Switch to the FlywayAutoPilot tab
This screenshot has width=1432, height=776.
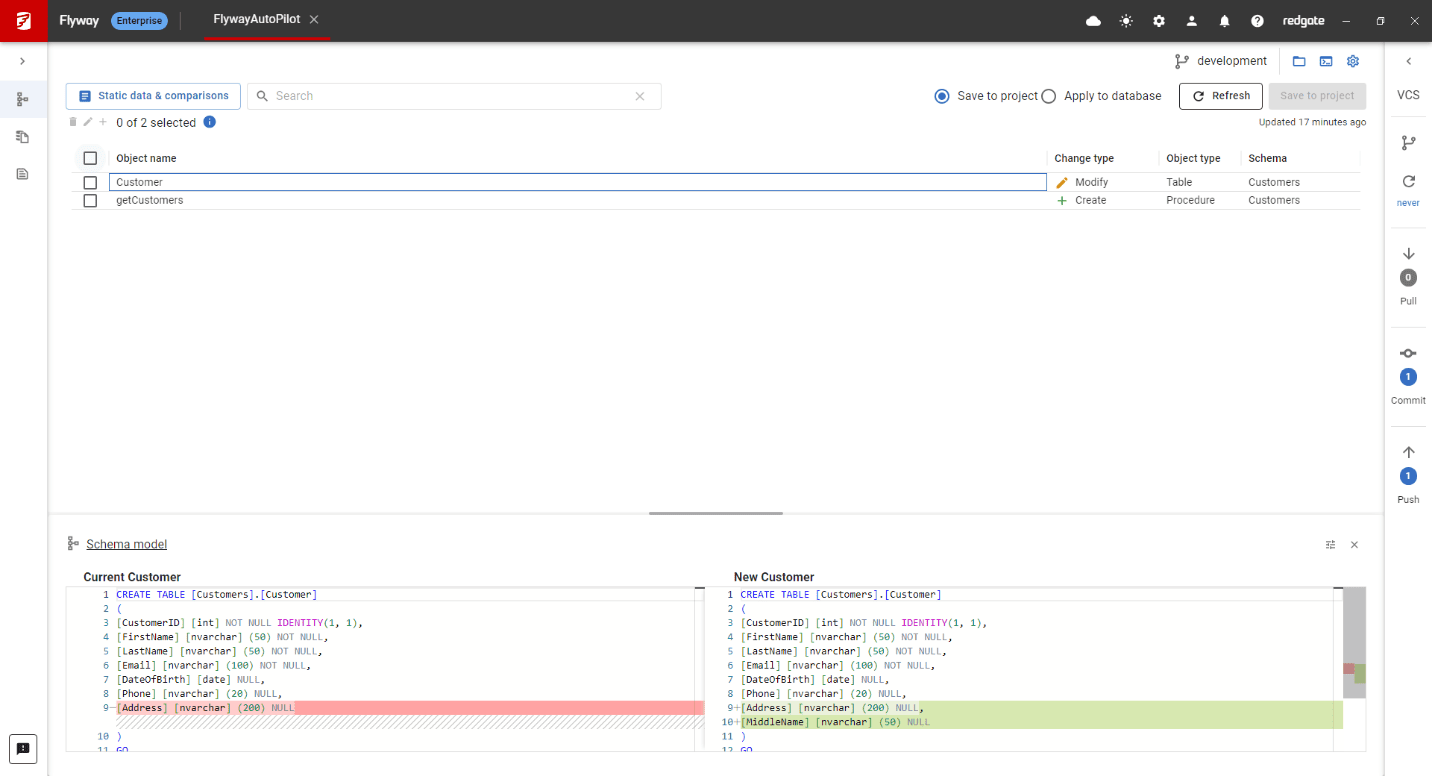tap(257, 20)
